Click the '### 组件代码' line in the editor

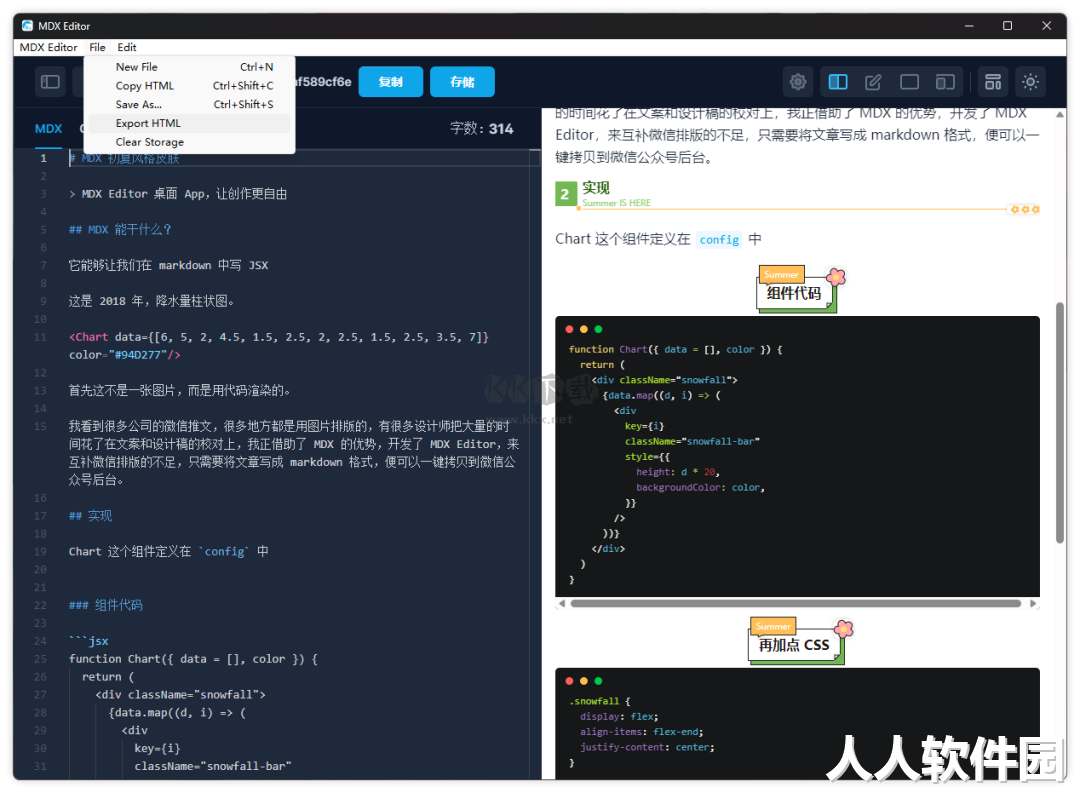(x=105, y=606)
